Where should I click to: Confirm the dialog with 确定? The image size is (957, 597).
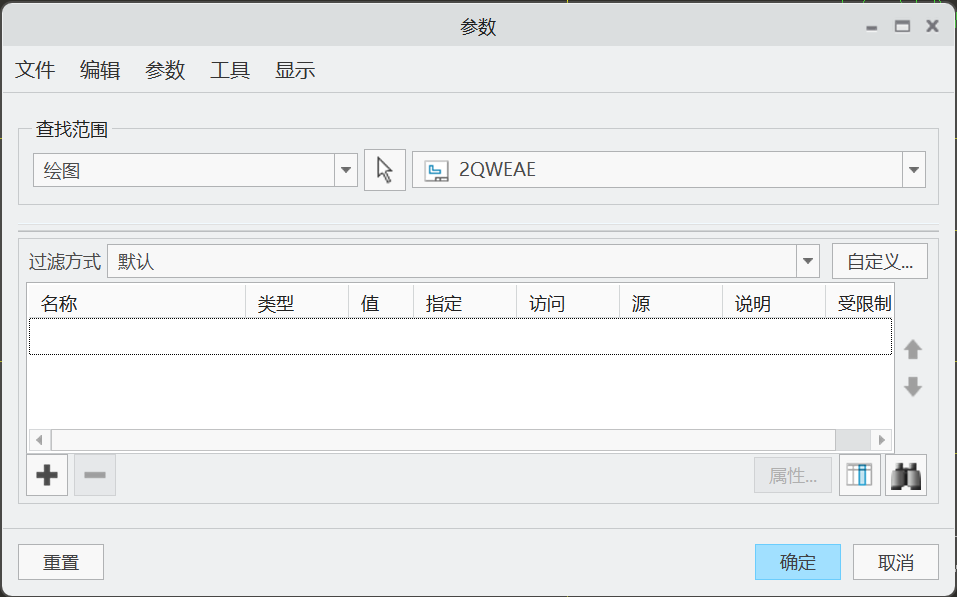click(797, 561)
